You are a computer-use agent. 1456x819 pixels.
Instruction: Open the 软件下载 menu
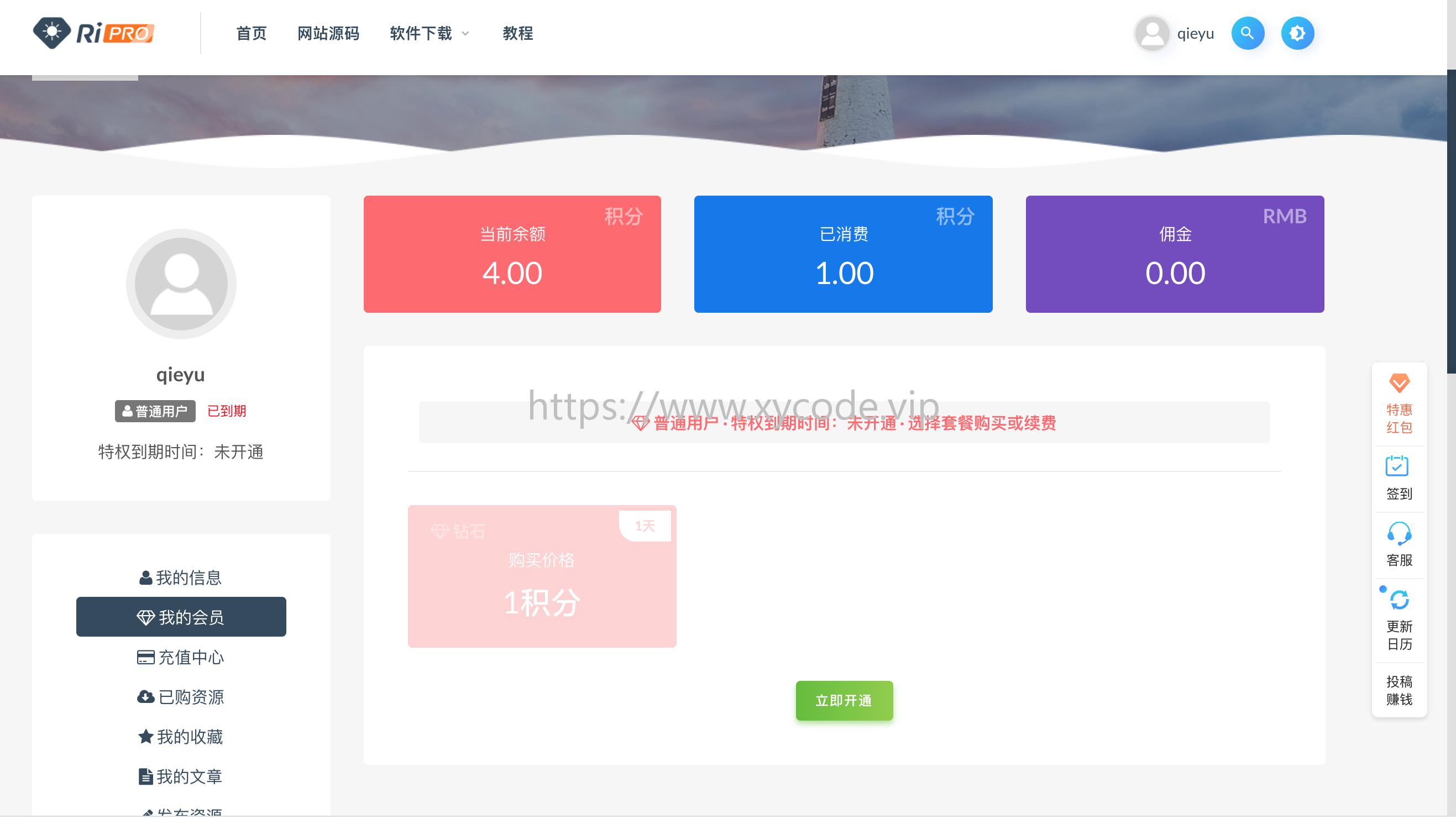[x=421, y=33]
